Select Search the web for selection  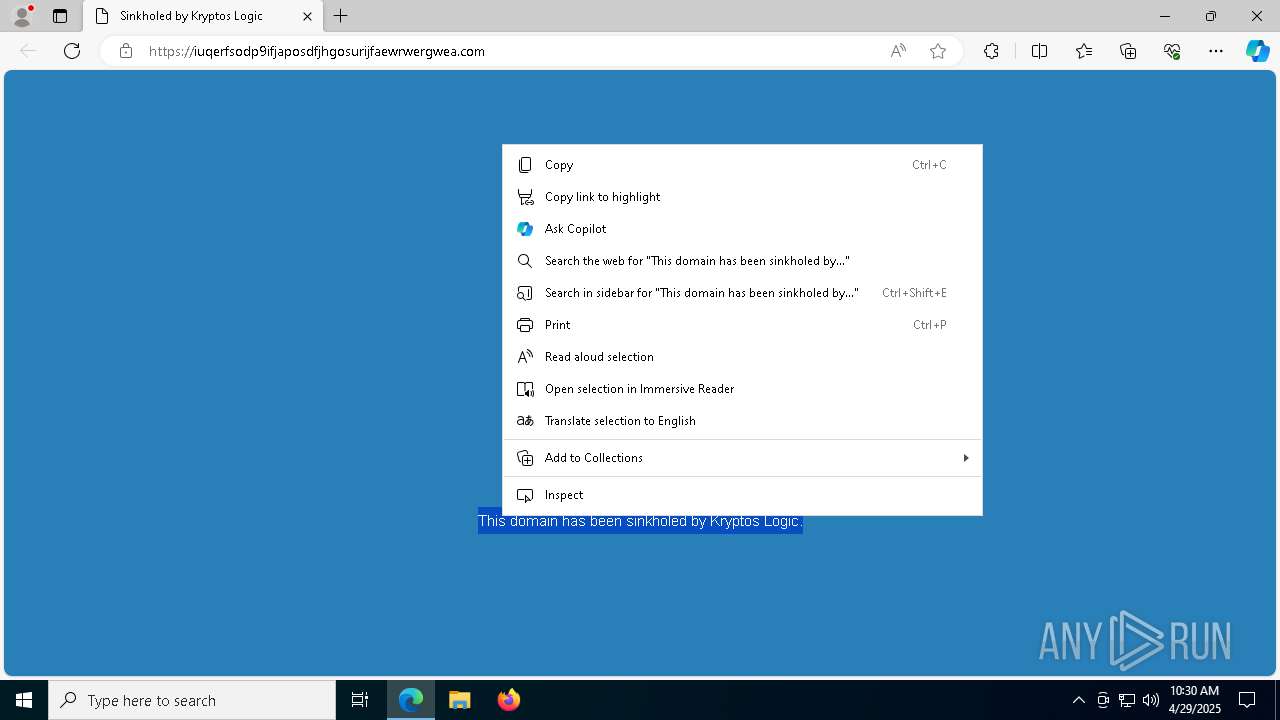pyautogui.click(x=742, y=261)
